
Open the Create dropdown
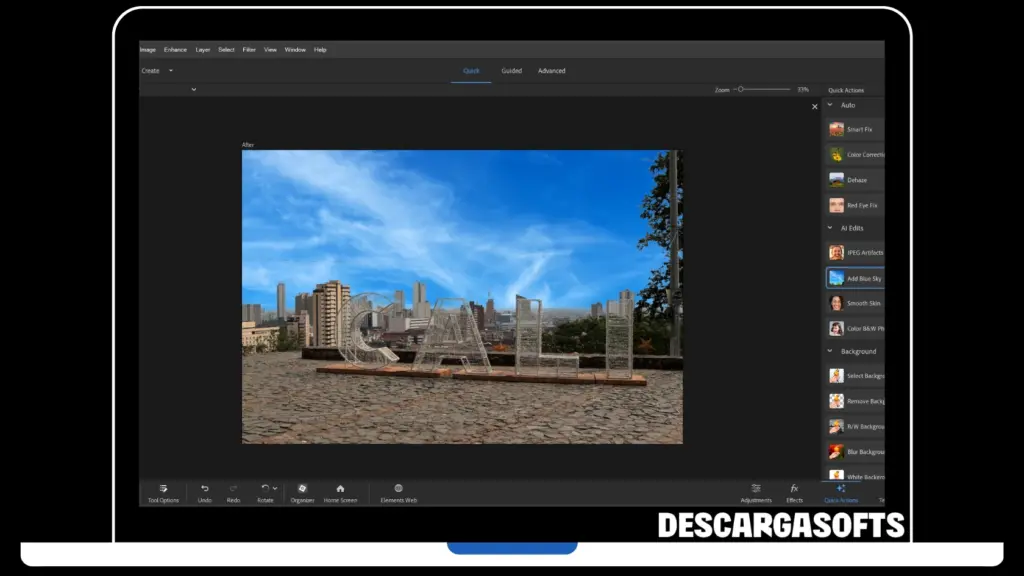(x=156, y=70)
